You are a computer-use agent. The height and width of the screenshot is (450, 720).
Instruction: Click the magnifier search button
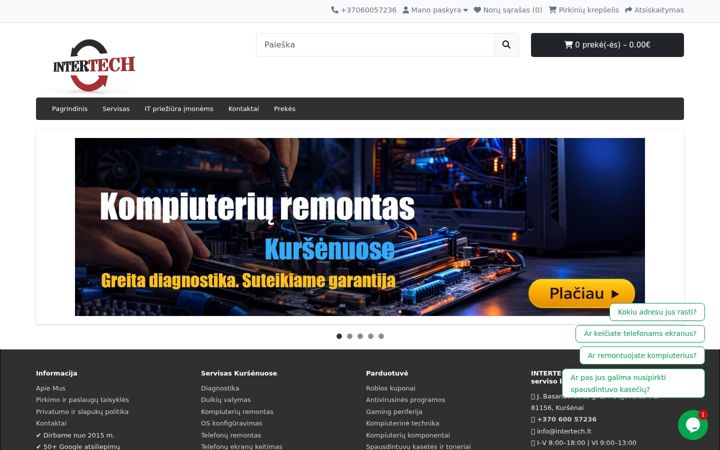click(x=506, y=45)
